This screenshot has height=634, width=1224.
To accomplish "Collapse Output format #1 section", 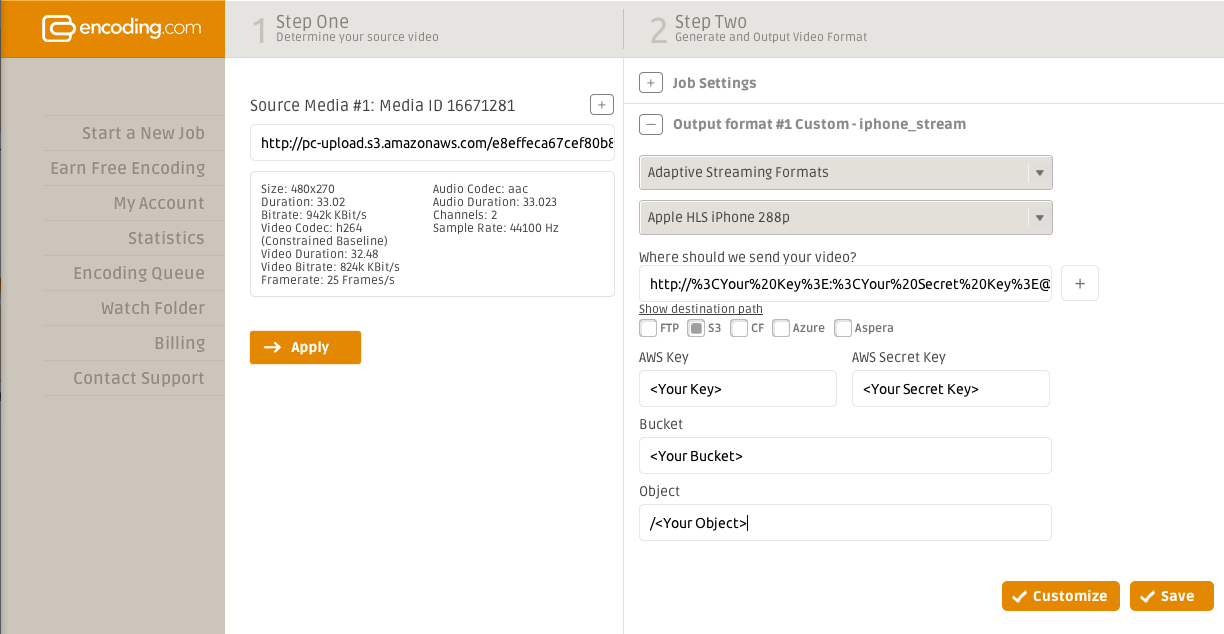I will point(650,124).
